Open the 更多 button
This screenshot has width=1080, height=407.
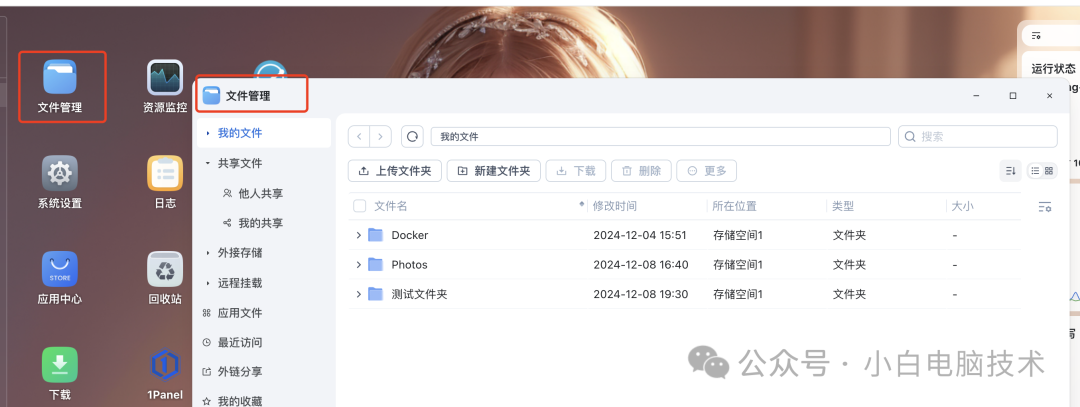coord(707,171)
